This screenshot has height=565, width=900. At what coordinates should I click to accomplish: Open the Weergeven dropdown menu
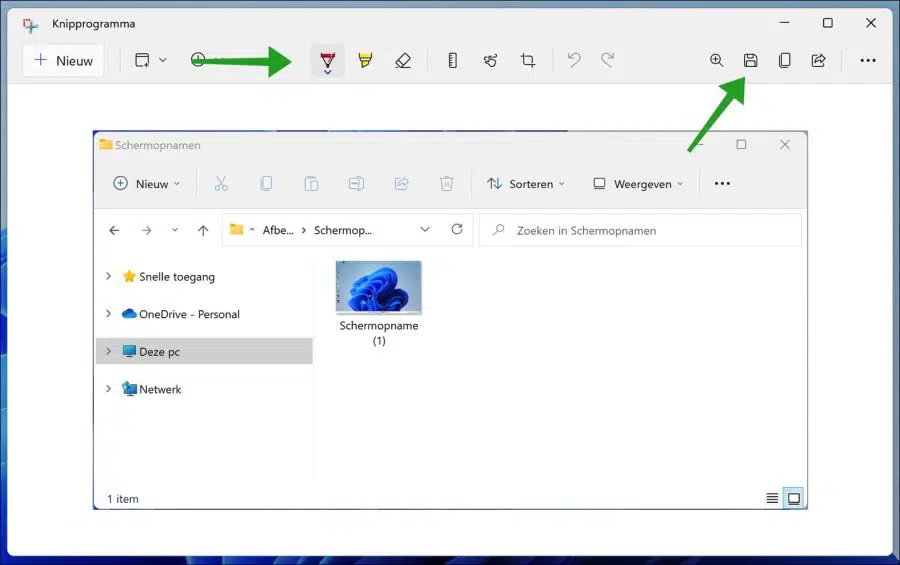click(638, 184)
